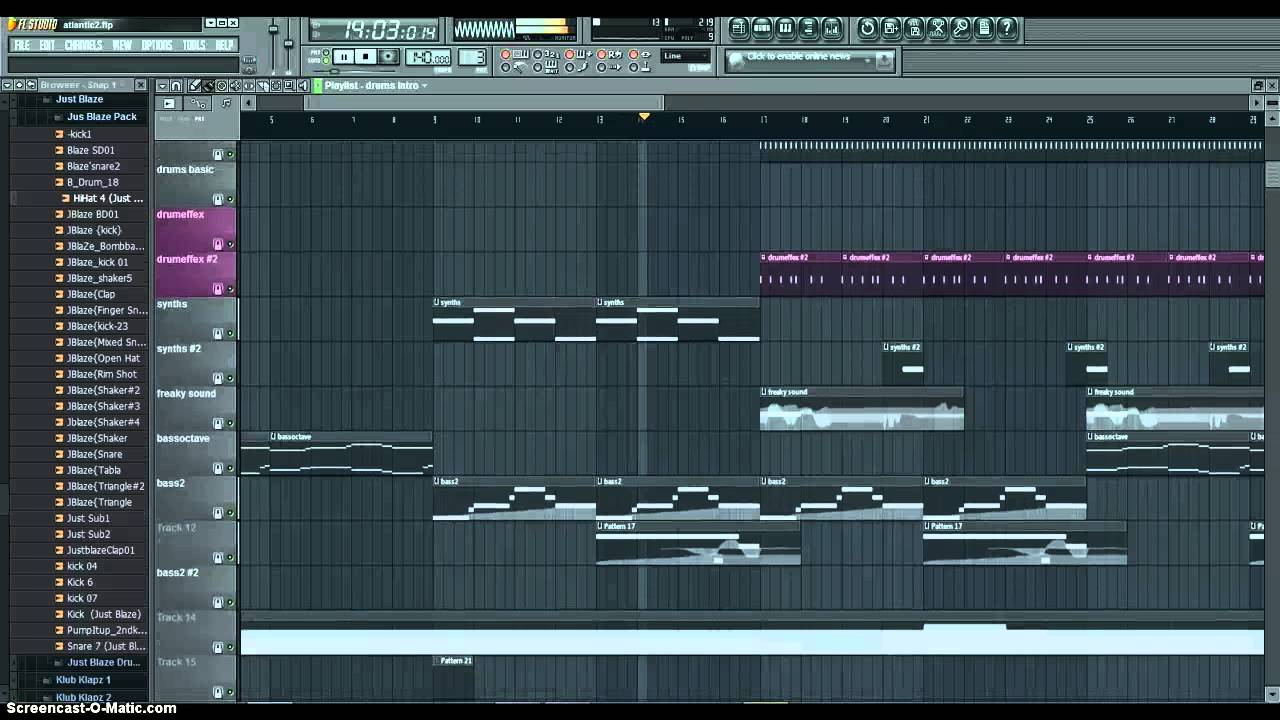Open the EDIT menu
Screen dimensions: 1280x720
[x=48, y=45]
